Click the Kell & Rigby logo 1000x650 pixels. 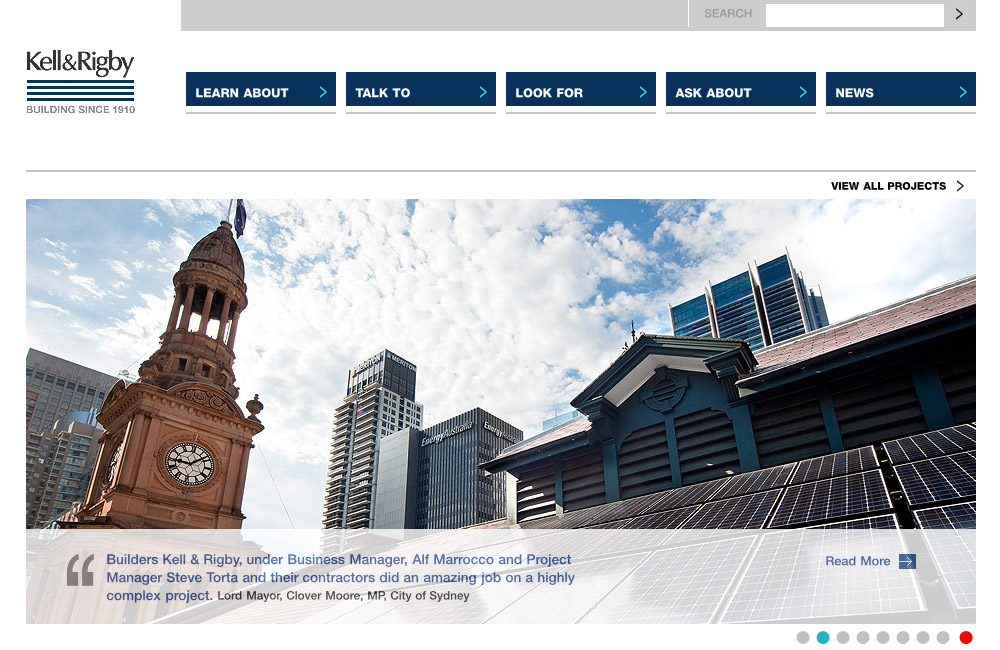(x=80, y=82)
